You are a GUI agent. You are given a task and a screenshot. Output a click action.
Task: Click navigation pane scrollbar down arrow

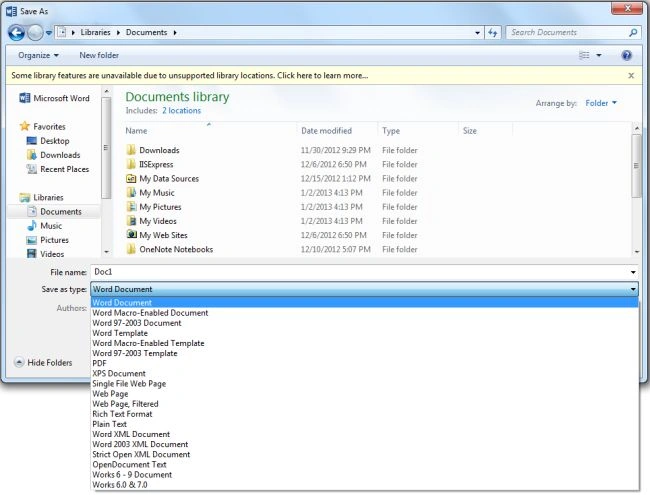pos(107,252)
